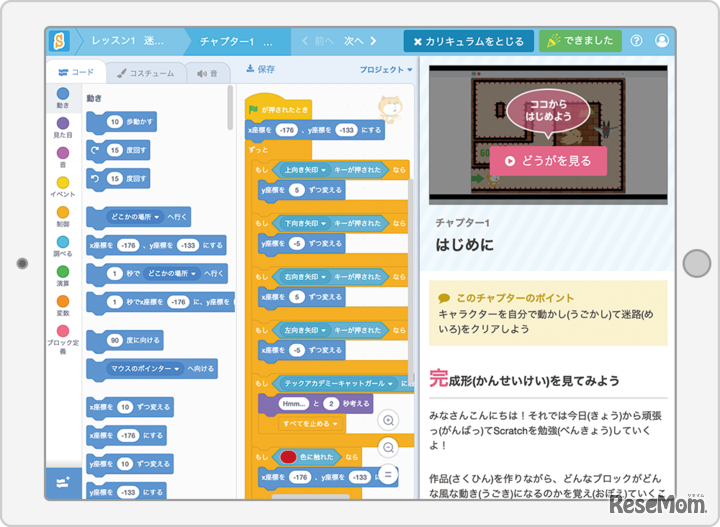720x527 pixels.
Task: Click the カリキュラムをとじる button
Action: coord(469,41)
